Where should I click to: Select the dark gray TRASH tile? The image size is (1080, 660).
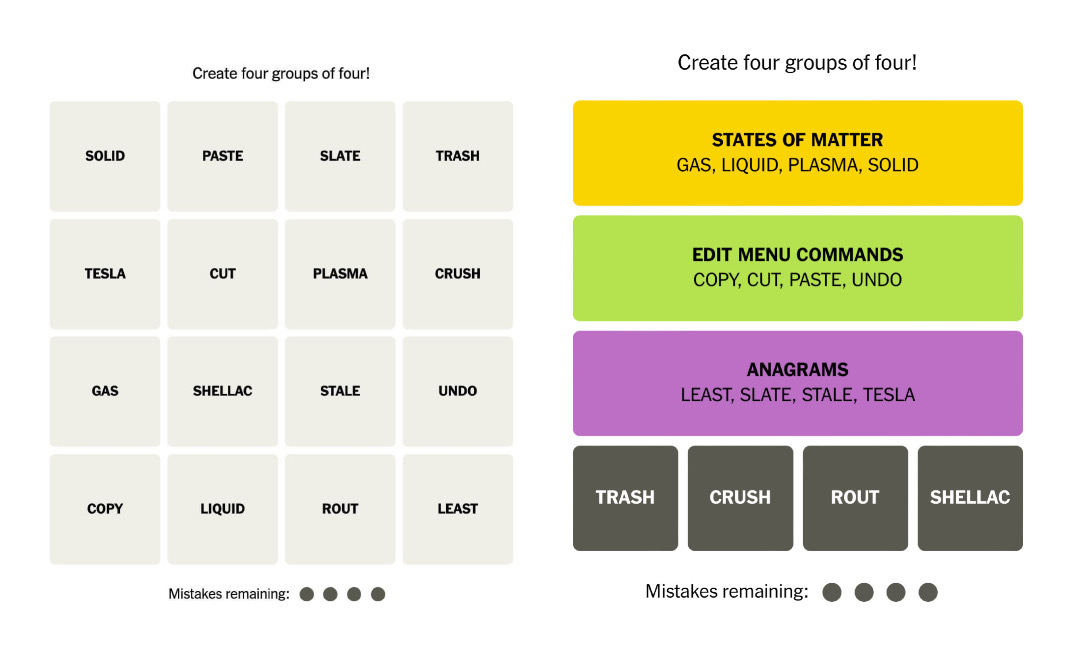tap(625, 498)
